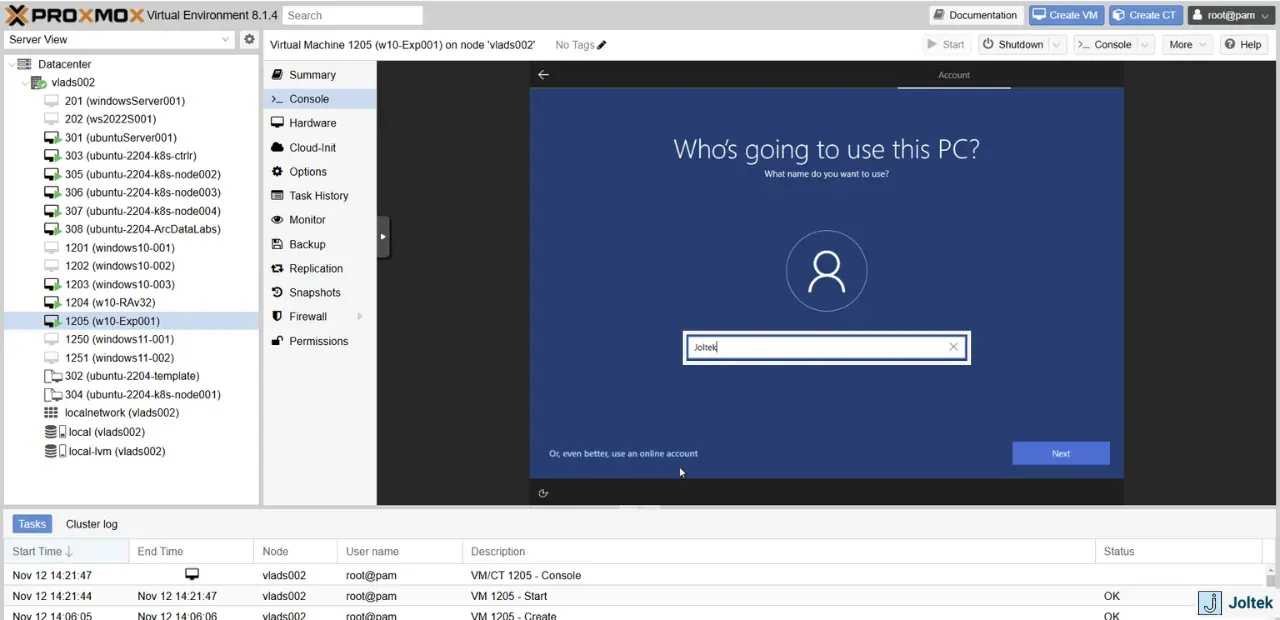Open the Server View dropdown
The height and width of the screenshot is (620, 1280).
pos(225,40)
